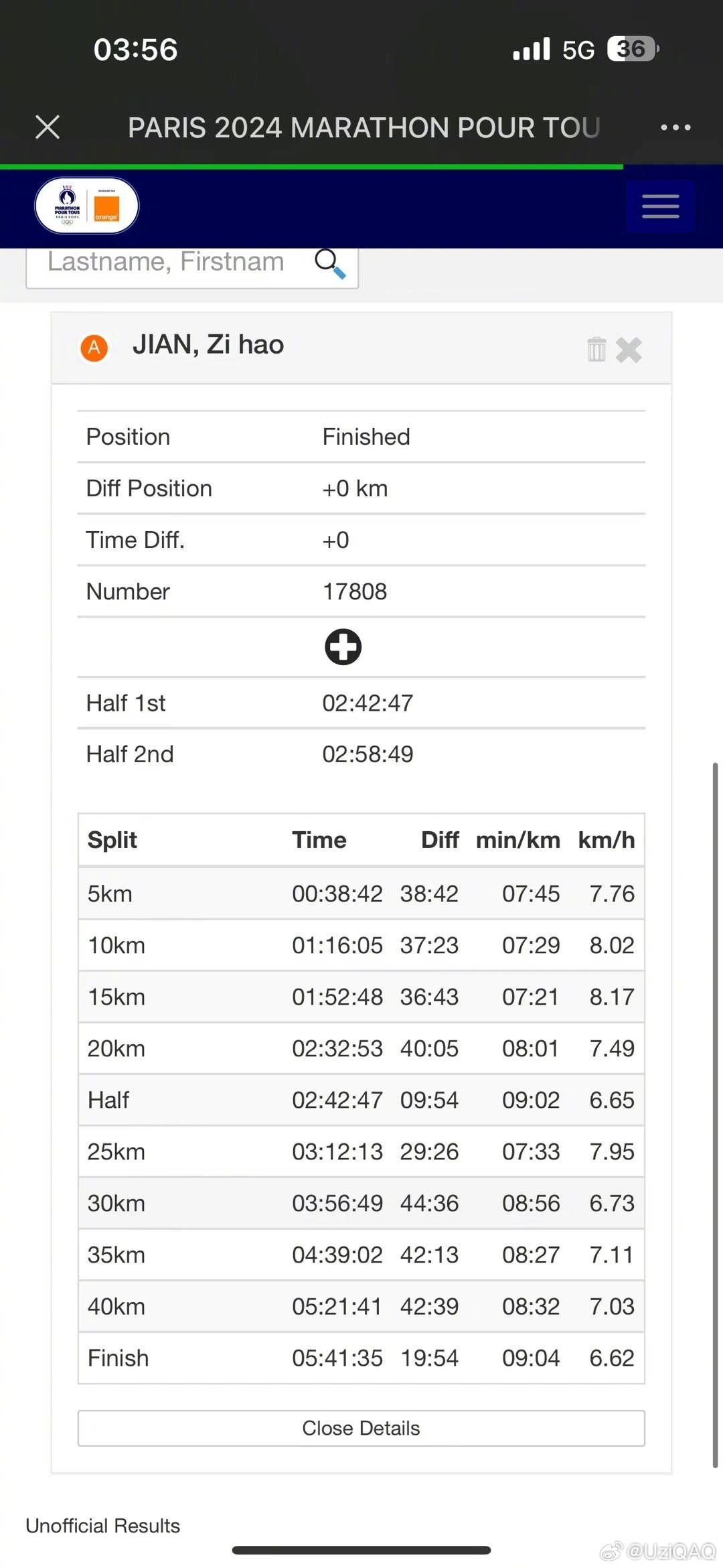Tap the orange A badge icon
This screenshot has height=1568, width=723.
point(94,348)
